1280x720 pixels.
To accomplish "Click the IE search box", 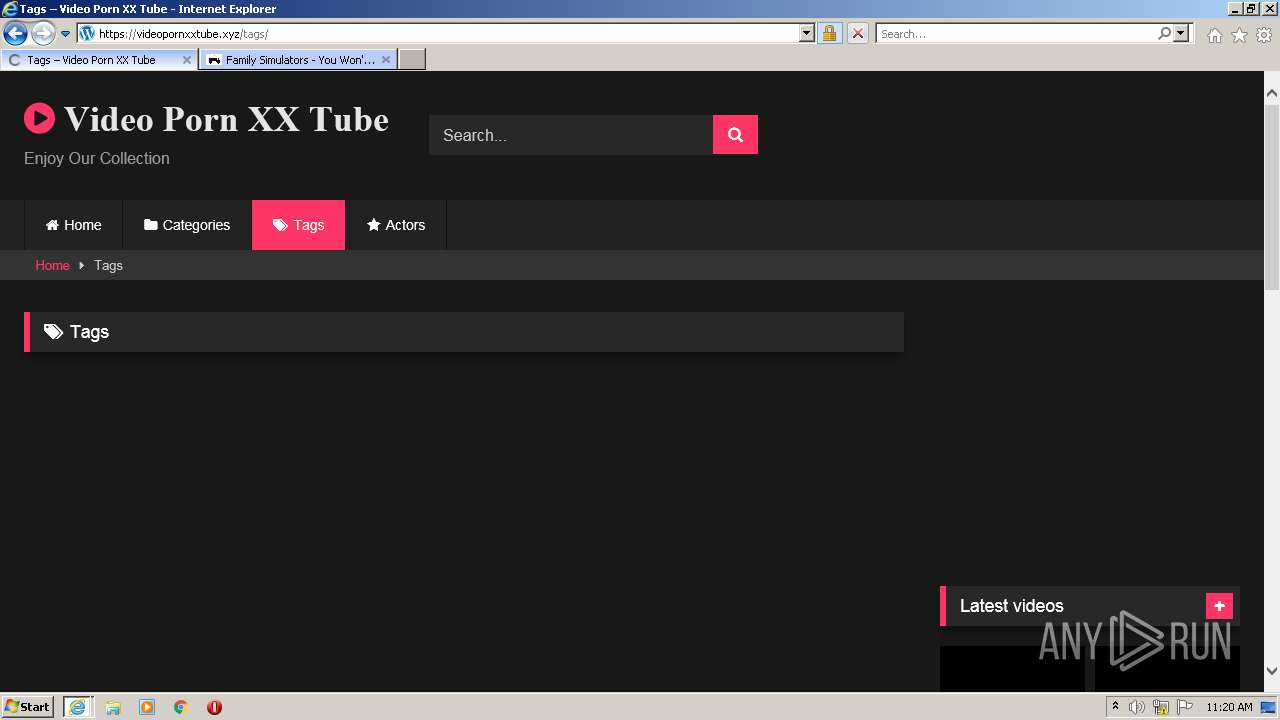I will (1015, 33).
